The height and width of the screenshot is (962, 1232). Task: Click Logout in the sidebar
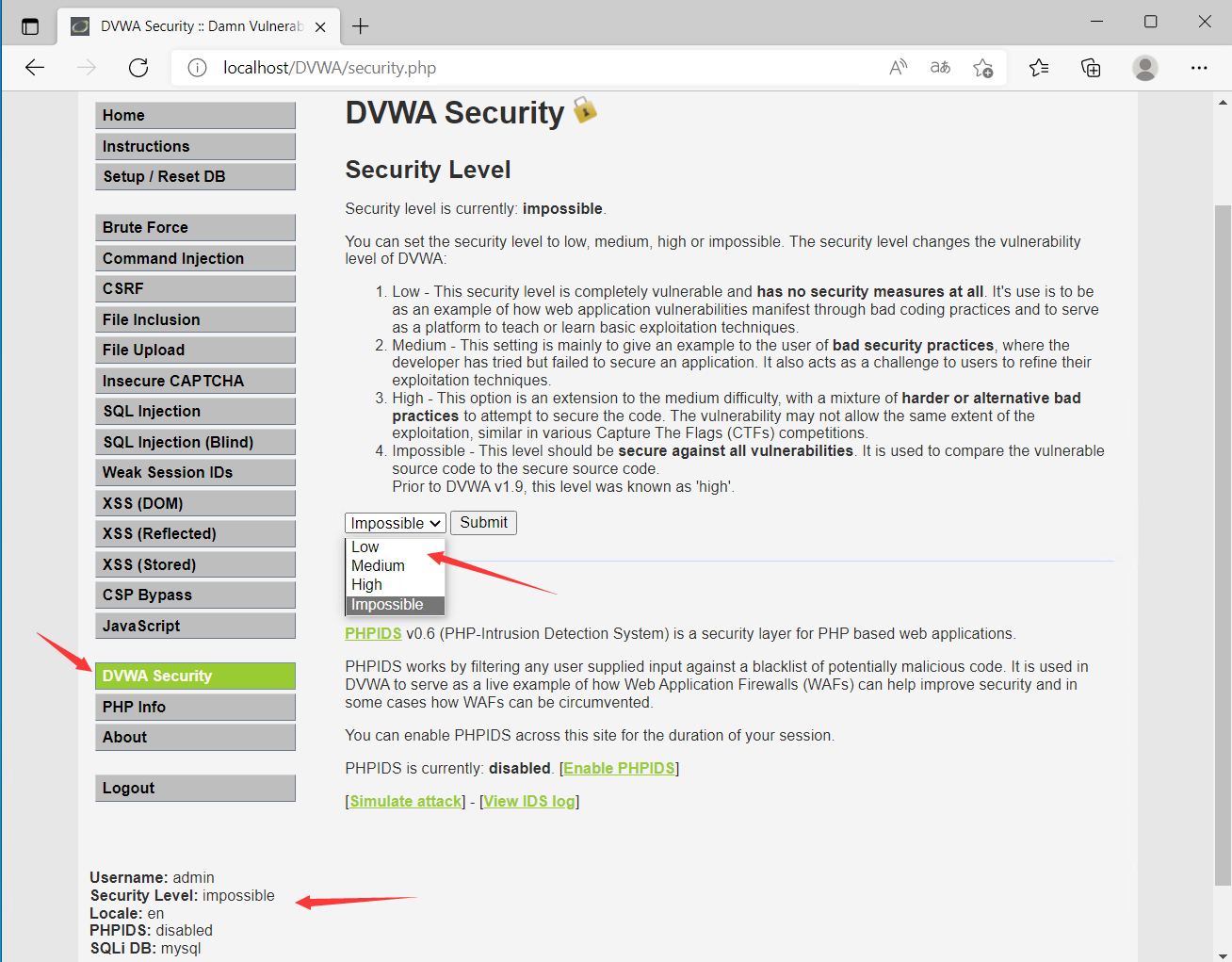[x=195, y=789]
